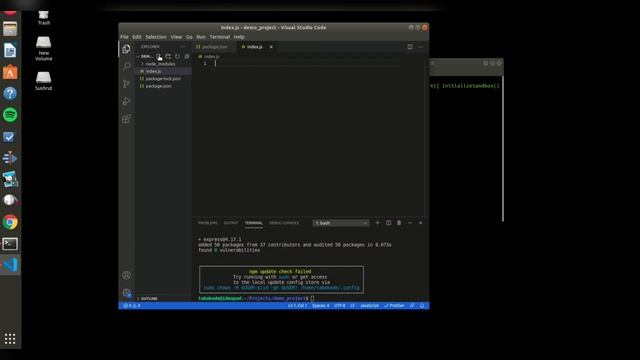Launch Google Chrome from the dock
The image size is (640, 360).
point(10,222)
